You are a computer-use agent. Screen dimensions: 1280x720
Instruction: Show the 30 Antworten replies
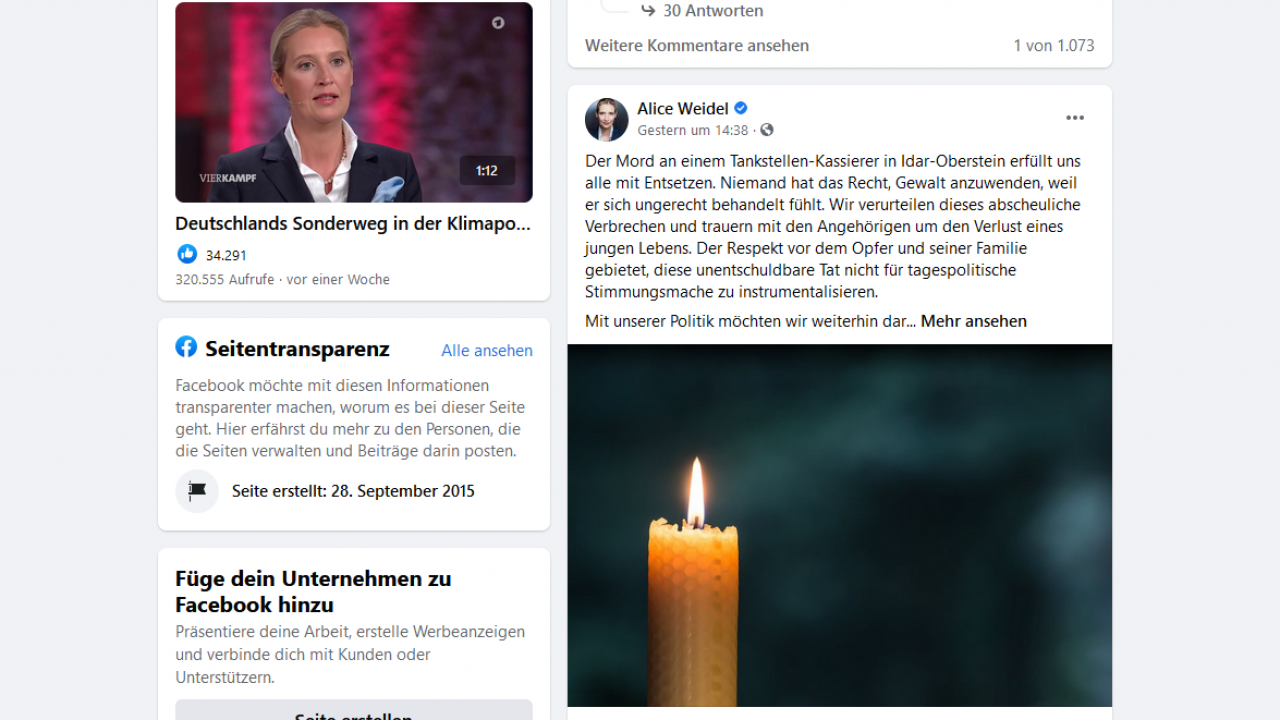[713, 10]
